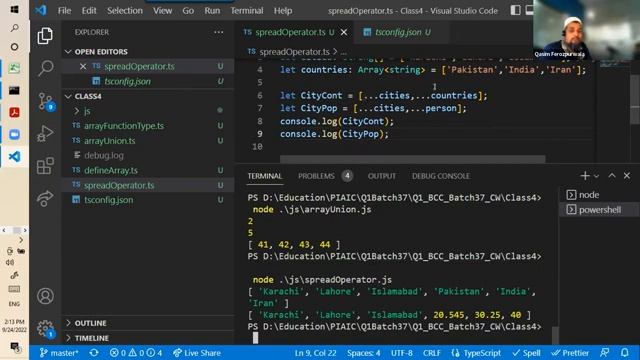
Task: Maximize terminal panel with up chevron
Action: point(612,176)
